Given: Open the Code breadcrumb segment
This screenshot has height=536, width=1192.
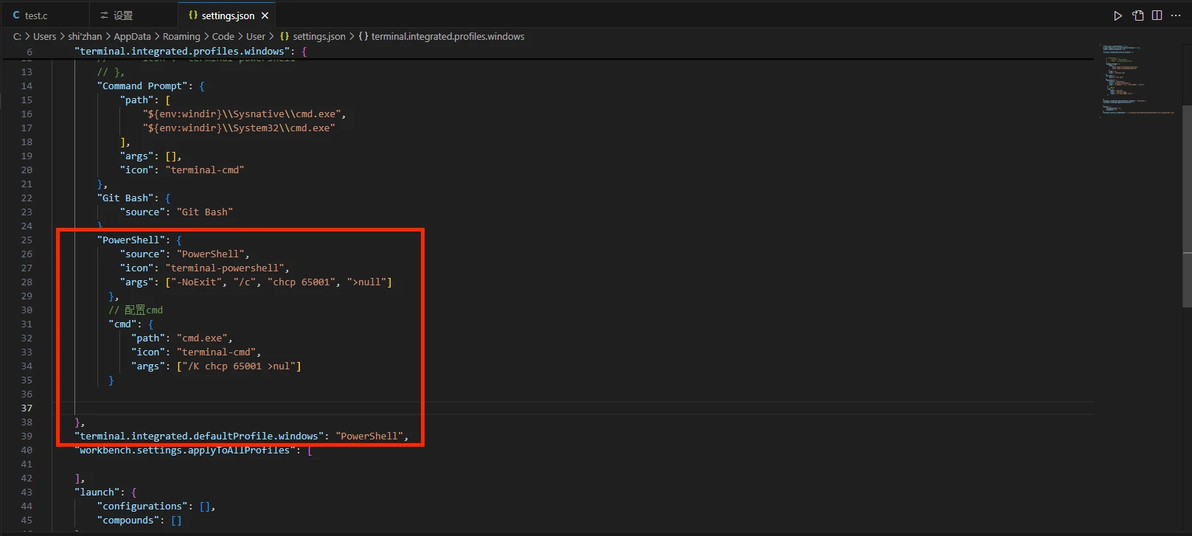Looking at the screenshot, I should click(223, 36).
